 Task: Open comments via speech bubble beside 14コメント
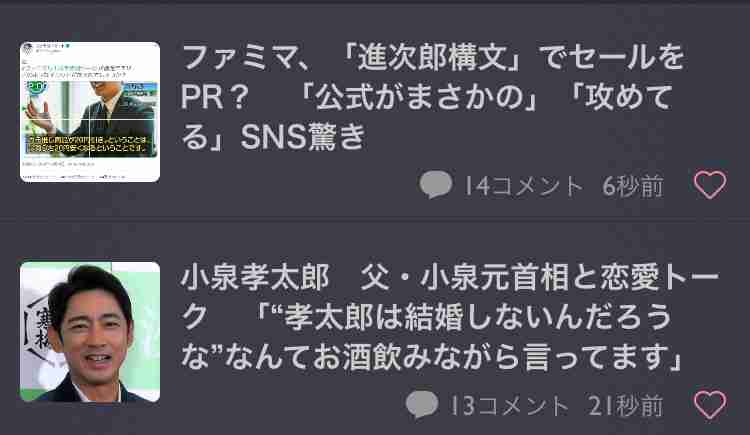tap(435, 184)
